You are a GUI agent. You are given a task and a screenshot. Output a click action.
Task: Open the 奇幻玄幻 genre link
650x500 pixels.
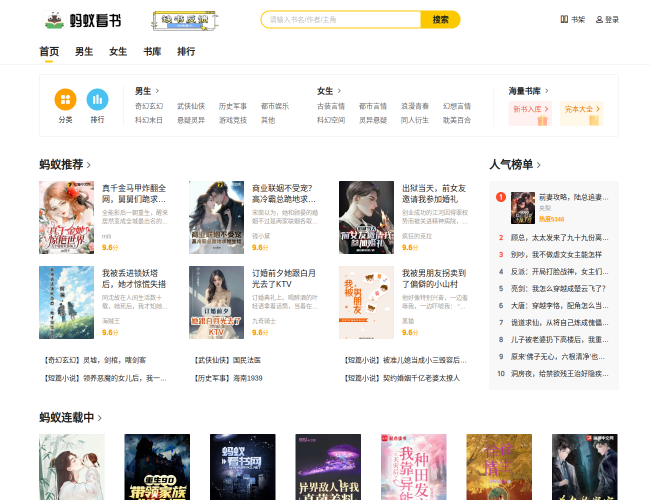pos(149,106)
